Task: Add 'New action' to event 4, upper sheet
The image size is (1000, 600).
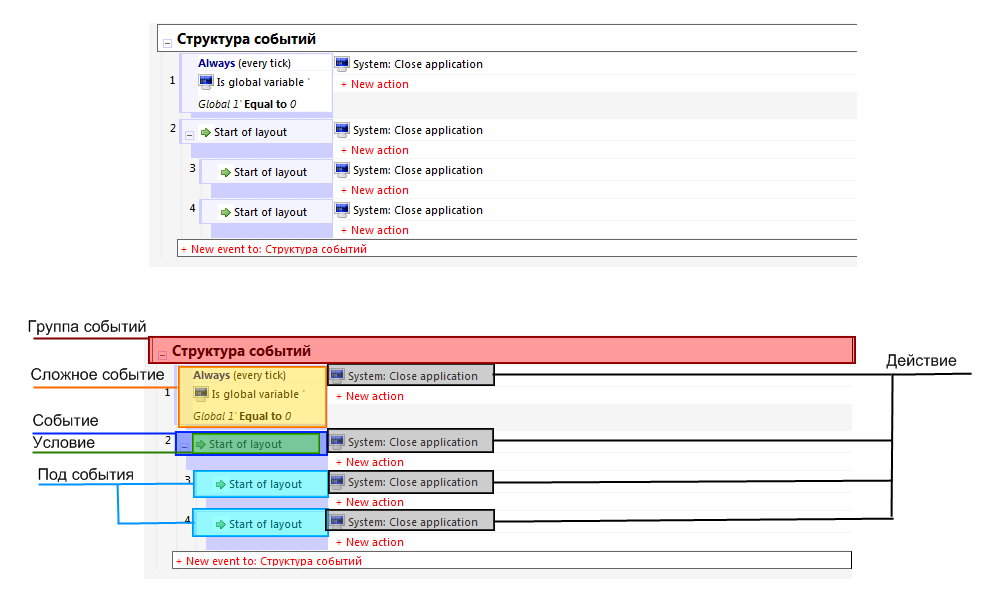Action: click(x=374, y=230)
